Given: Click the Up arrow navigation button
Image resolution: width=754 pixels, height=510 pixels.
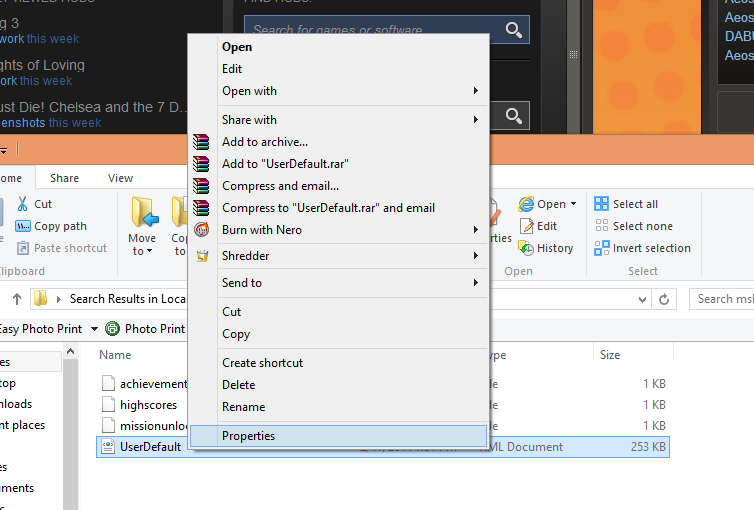Looking at the screenshot, I should pyautogui.click(x=17, y=299).
